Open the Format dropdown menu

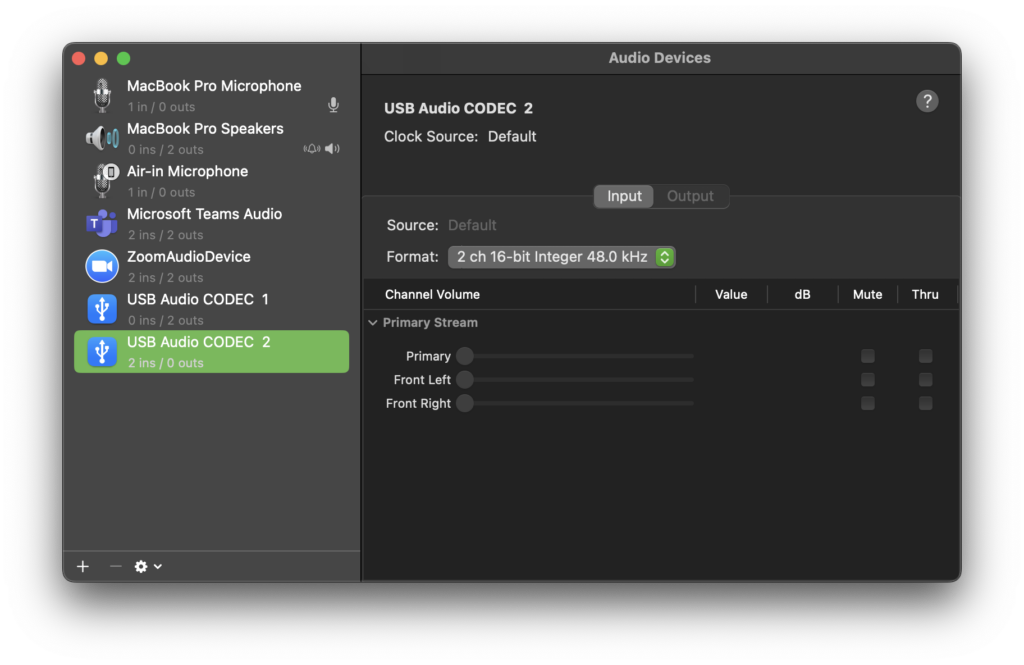561,257
